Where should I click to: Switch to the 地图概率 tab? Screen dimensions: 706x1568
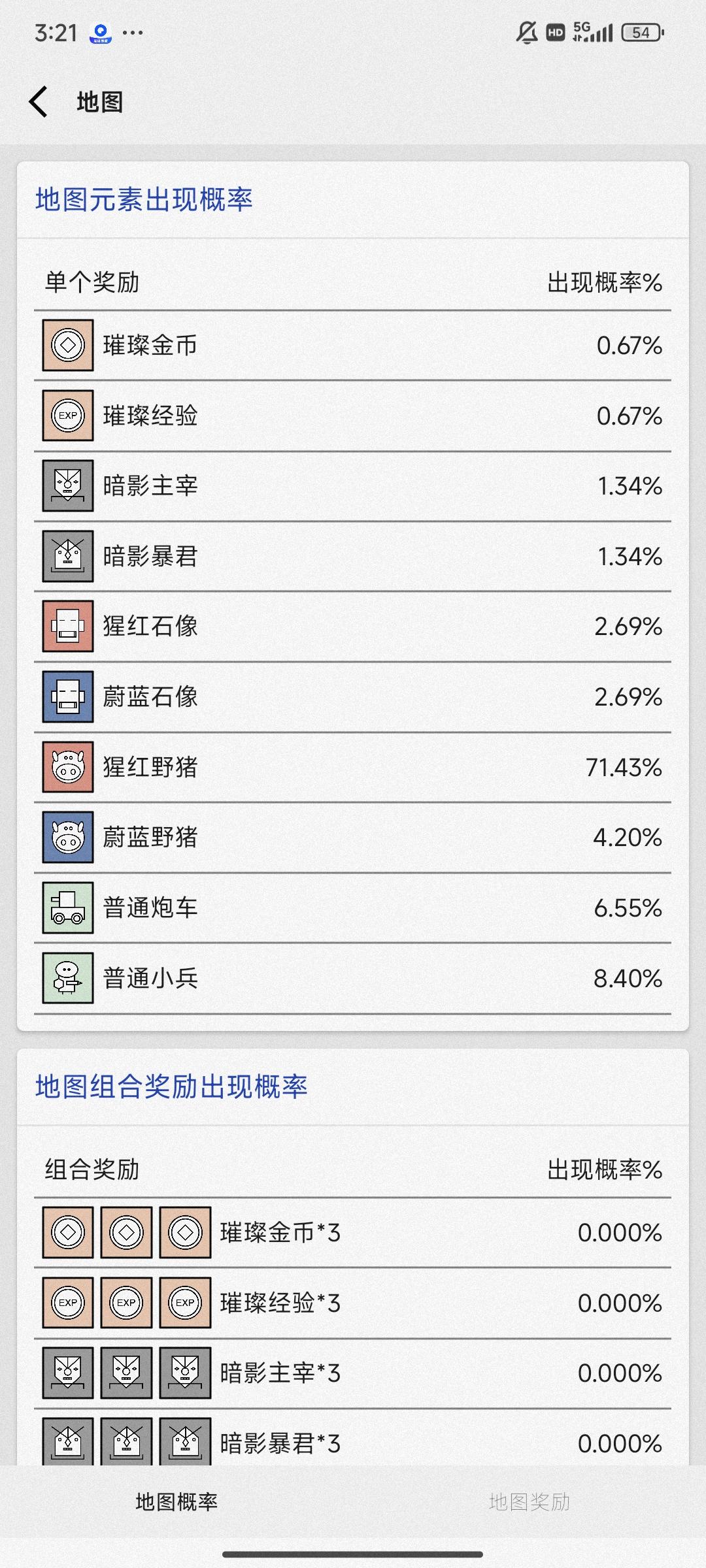coord(176,1502)
